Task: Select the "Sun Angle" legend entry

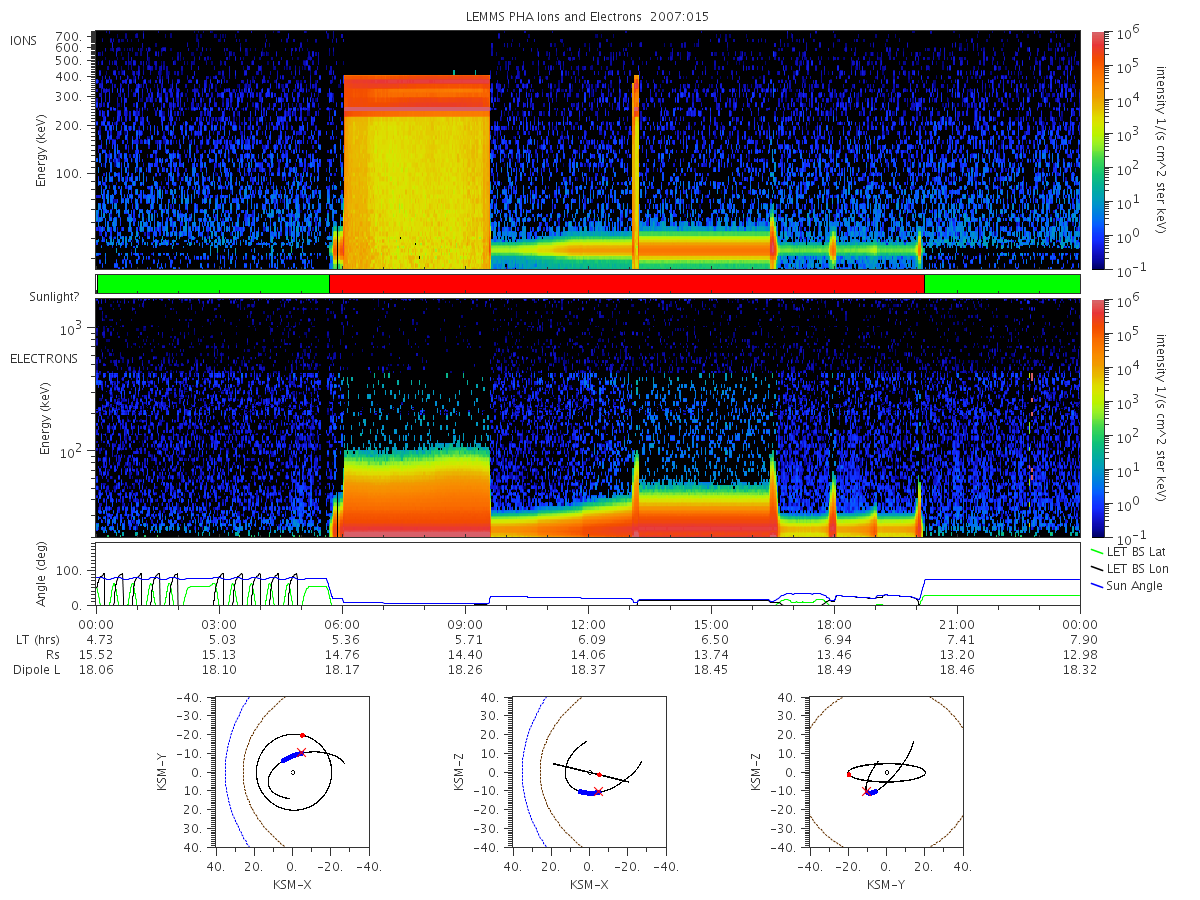Action: tap(1127, 585)
